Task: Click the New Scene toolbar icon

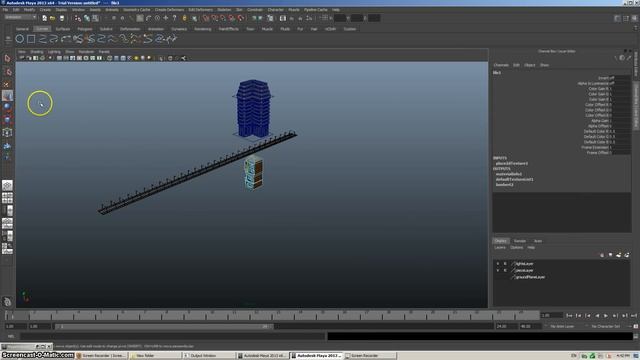Action: tap(44, 18)
